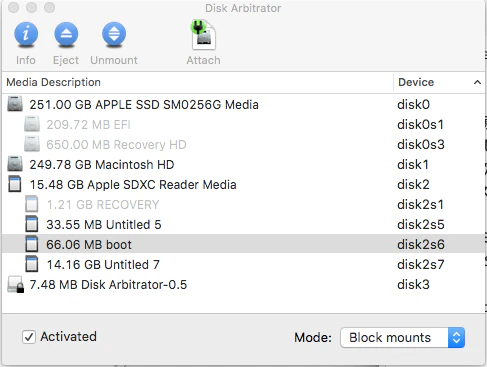Screen dimensions: 487x367
Task: Click the Attach disk image icon
Action: pyautogui.click(x=203, y=35)
